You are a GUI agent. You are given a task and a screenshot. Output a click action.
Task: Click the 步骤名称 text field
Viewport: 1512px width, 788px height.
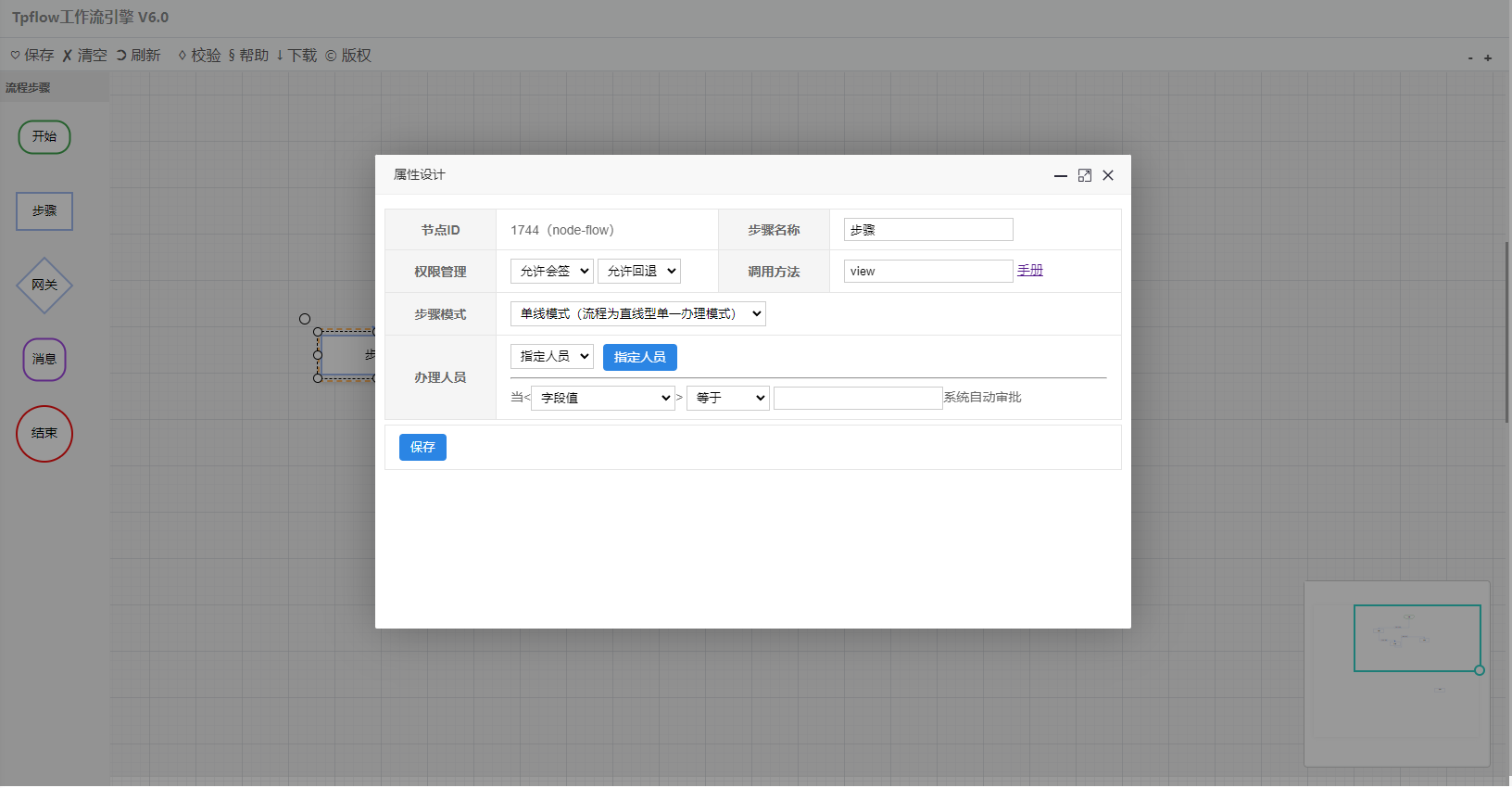click(x=928, y=230)
